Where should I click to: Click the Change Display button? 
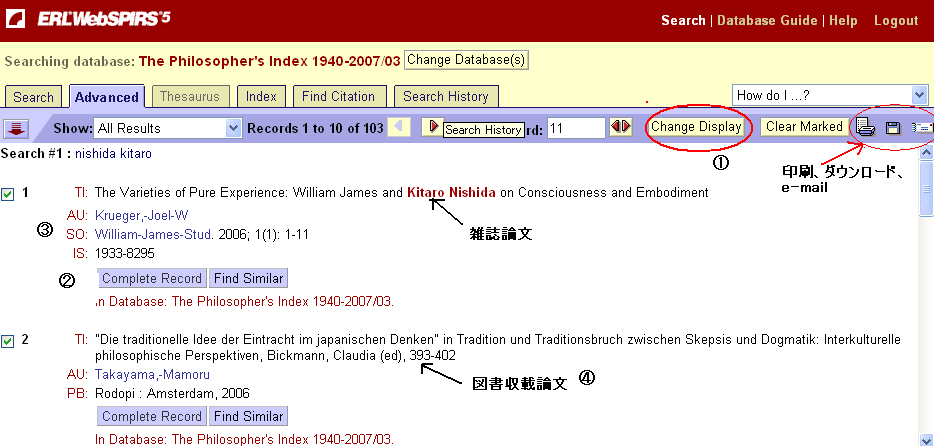click(696, 126)
